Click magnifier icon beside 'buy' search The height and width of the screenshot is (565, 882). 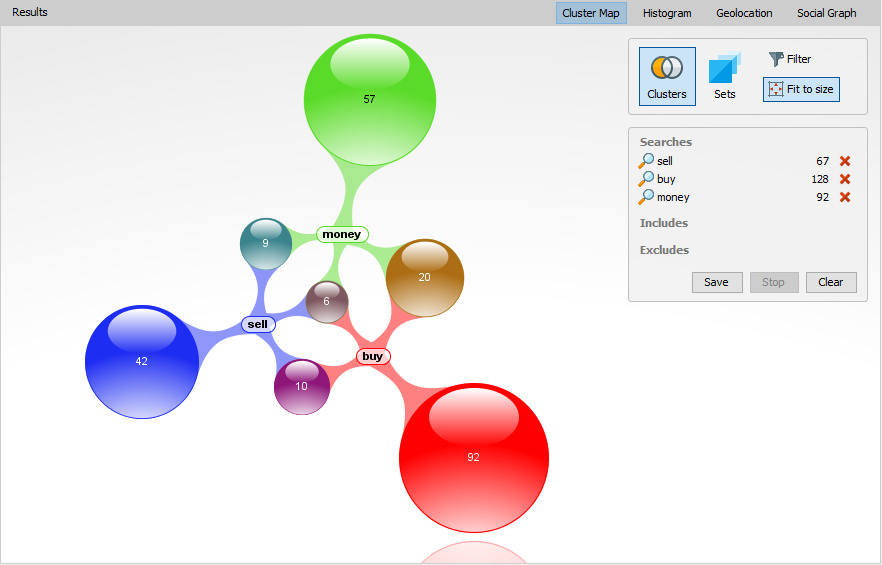tap(647, 179)
